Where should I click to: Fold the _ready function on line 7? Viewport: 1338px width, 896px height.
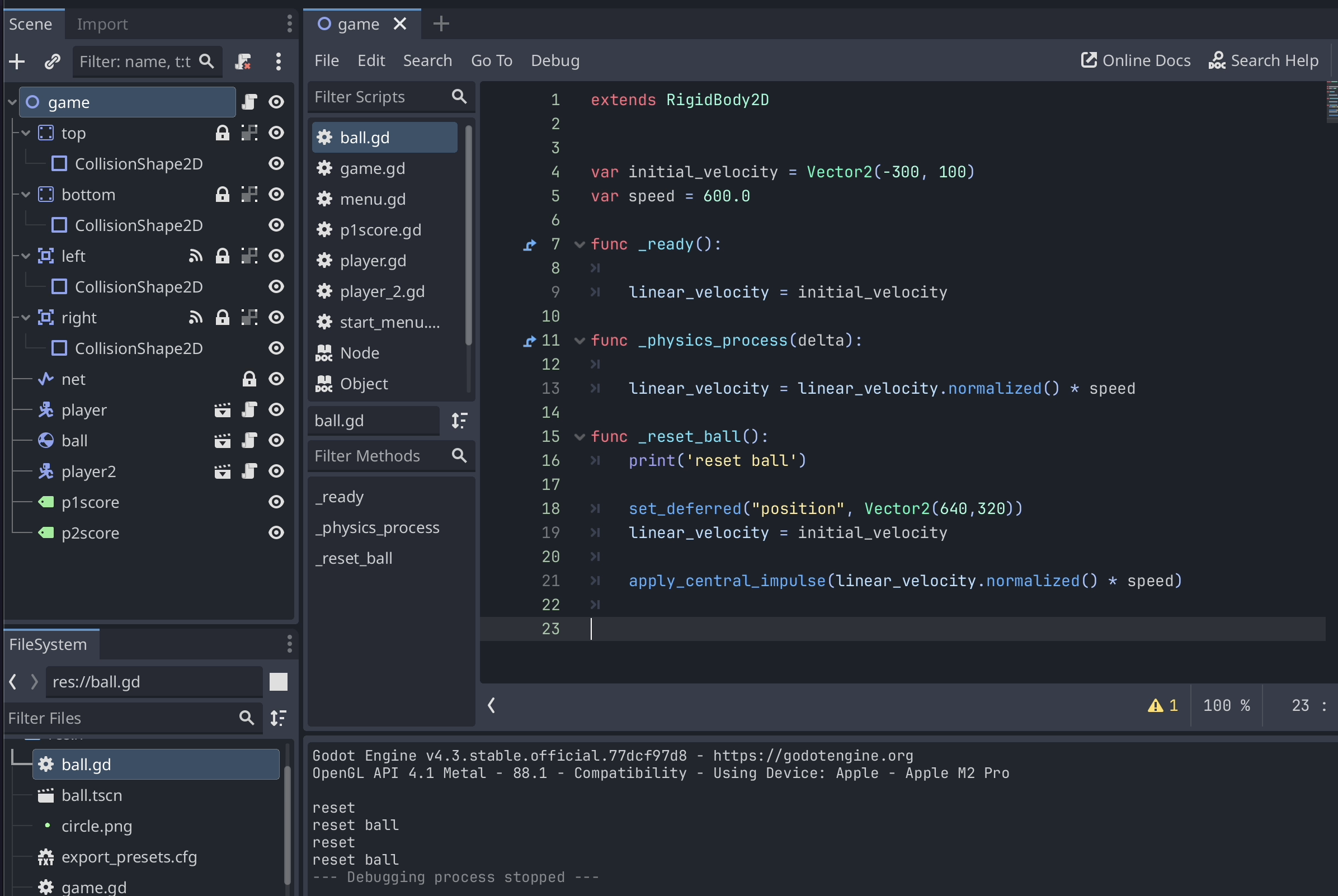[579, 244]
